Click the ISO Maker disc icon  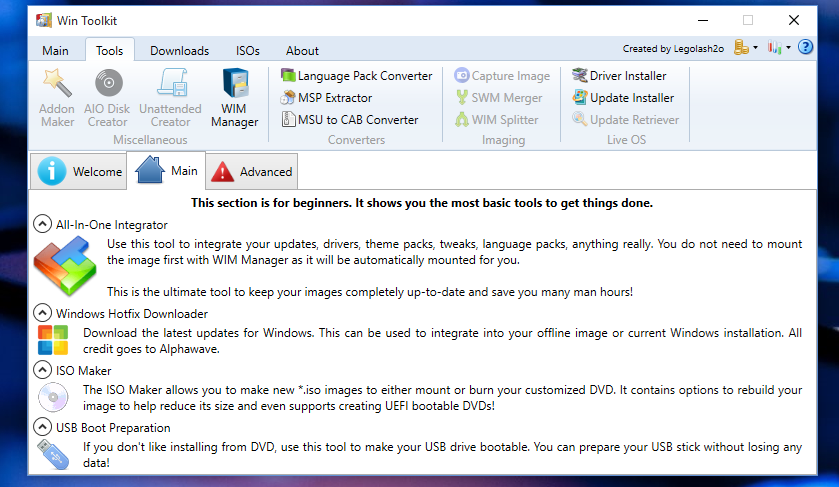[x=53, y=396]
